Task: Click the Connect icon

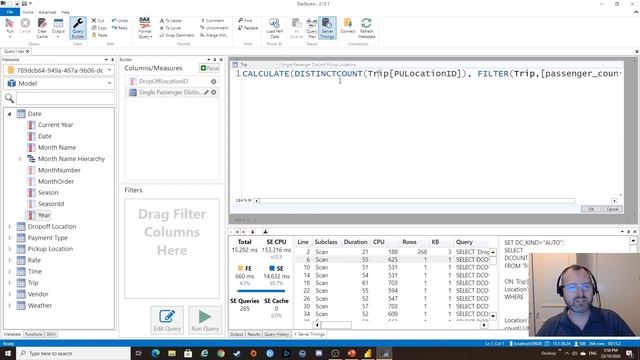Action: click(x=348, y=26)
